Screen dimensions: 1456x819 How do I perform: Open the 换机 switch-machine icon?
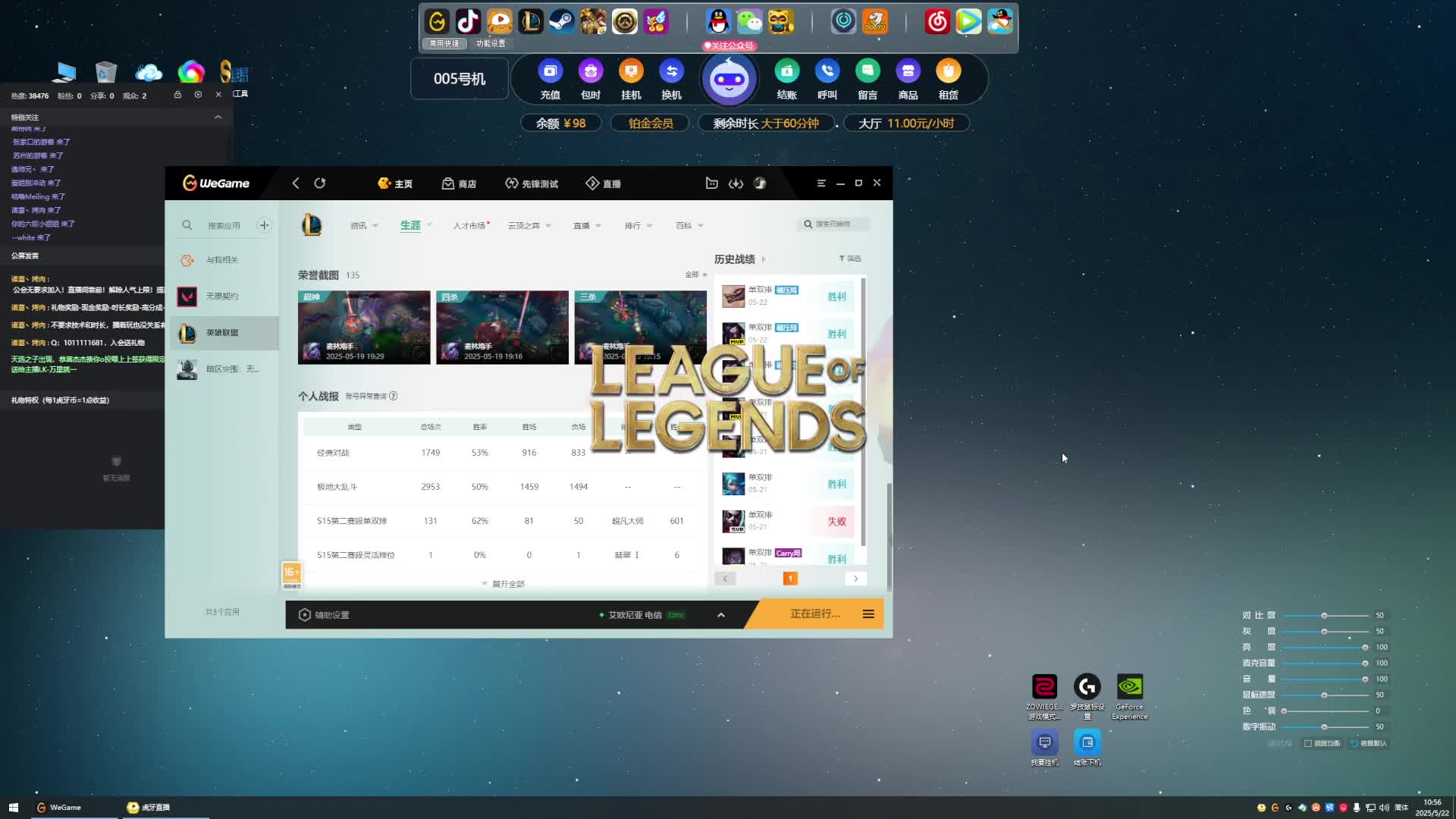tap(671, 72)
